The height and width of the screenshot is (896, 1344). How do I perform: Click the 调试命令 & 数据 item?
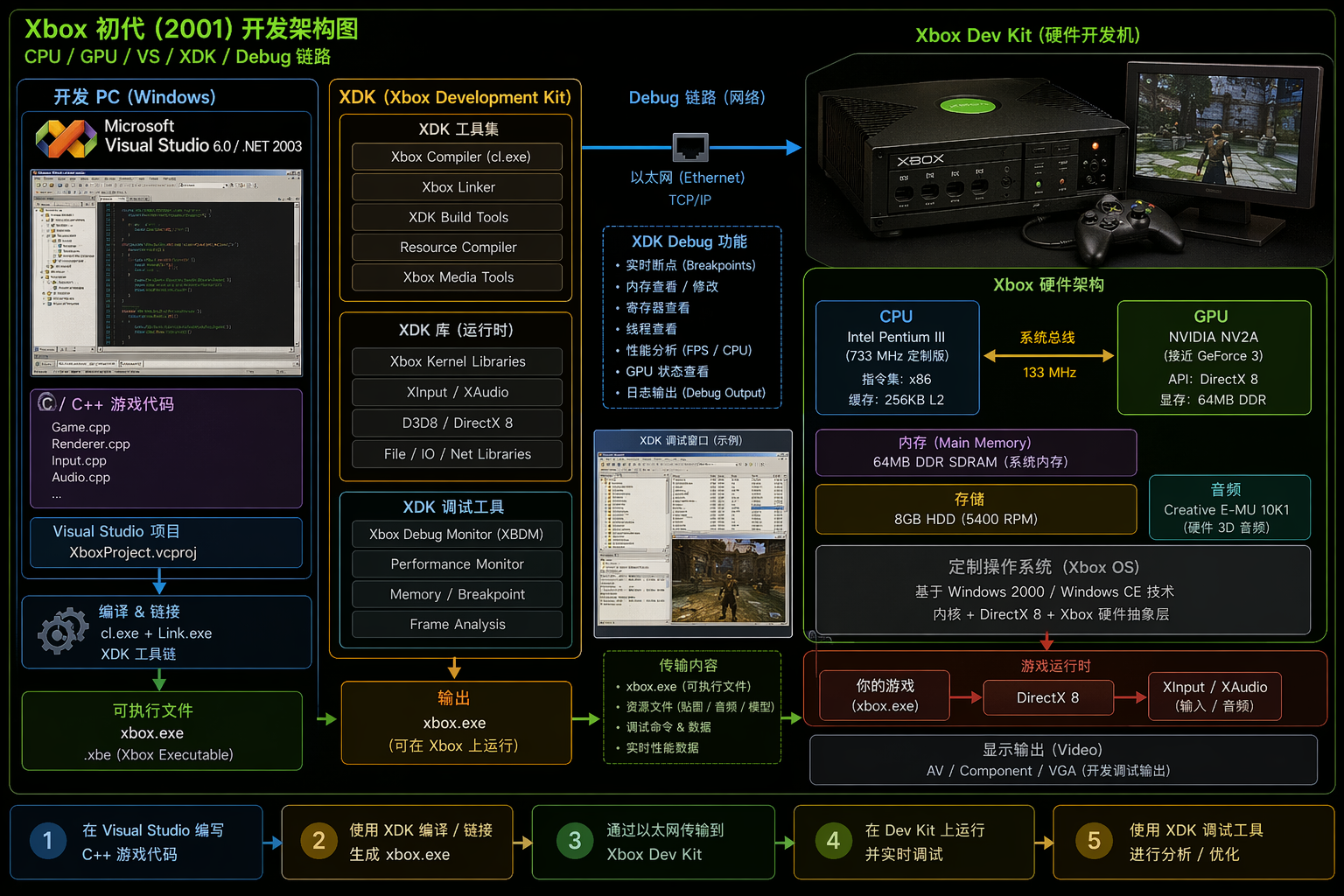point(664,727)
